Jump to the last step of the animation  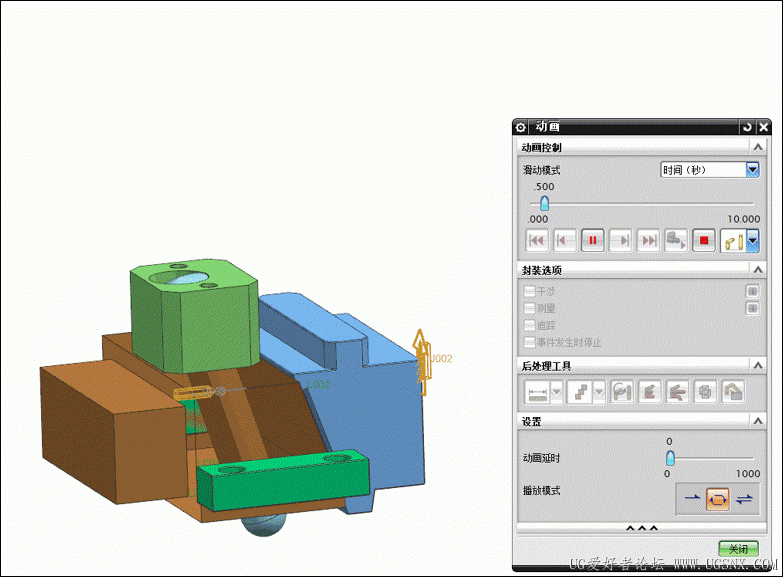click(648, 240)
